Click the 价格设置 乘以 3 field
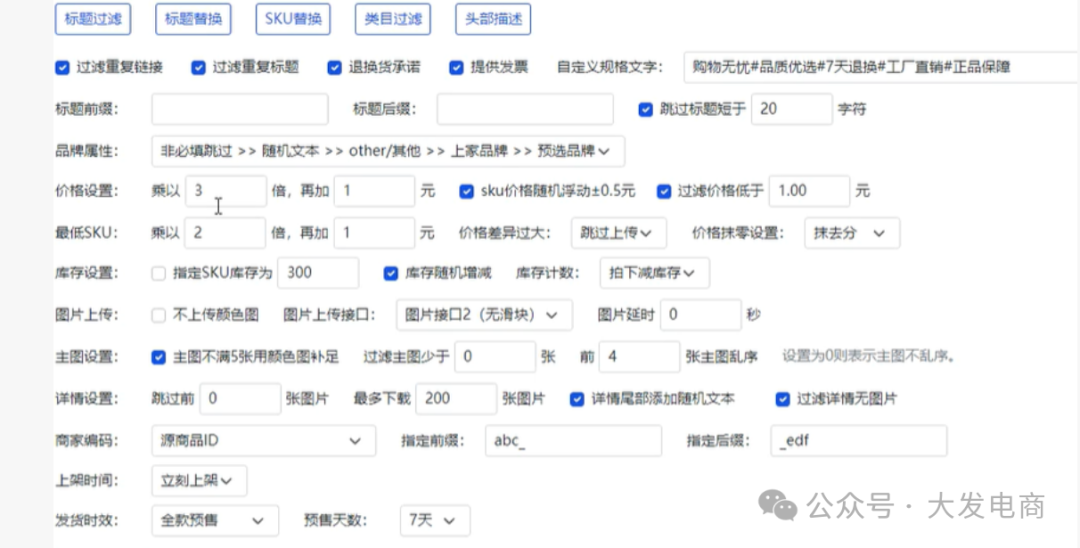Image resolution: width=1080 pixels, height=548 pixels. [226, 191]
